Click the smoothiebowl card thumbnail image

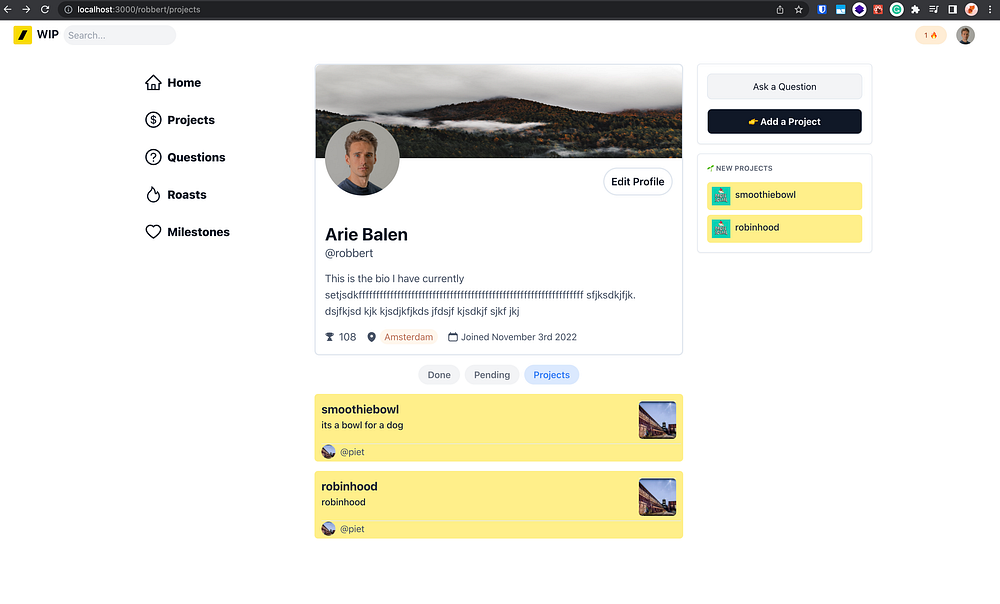pos(658,420)
